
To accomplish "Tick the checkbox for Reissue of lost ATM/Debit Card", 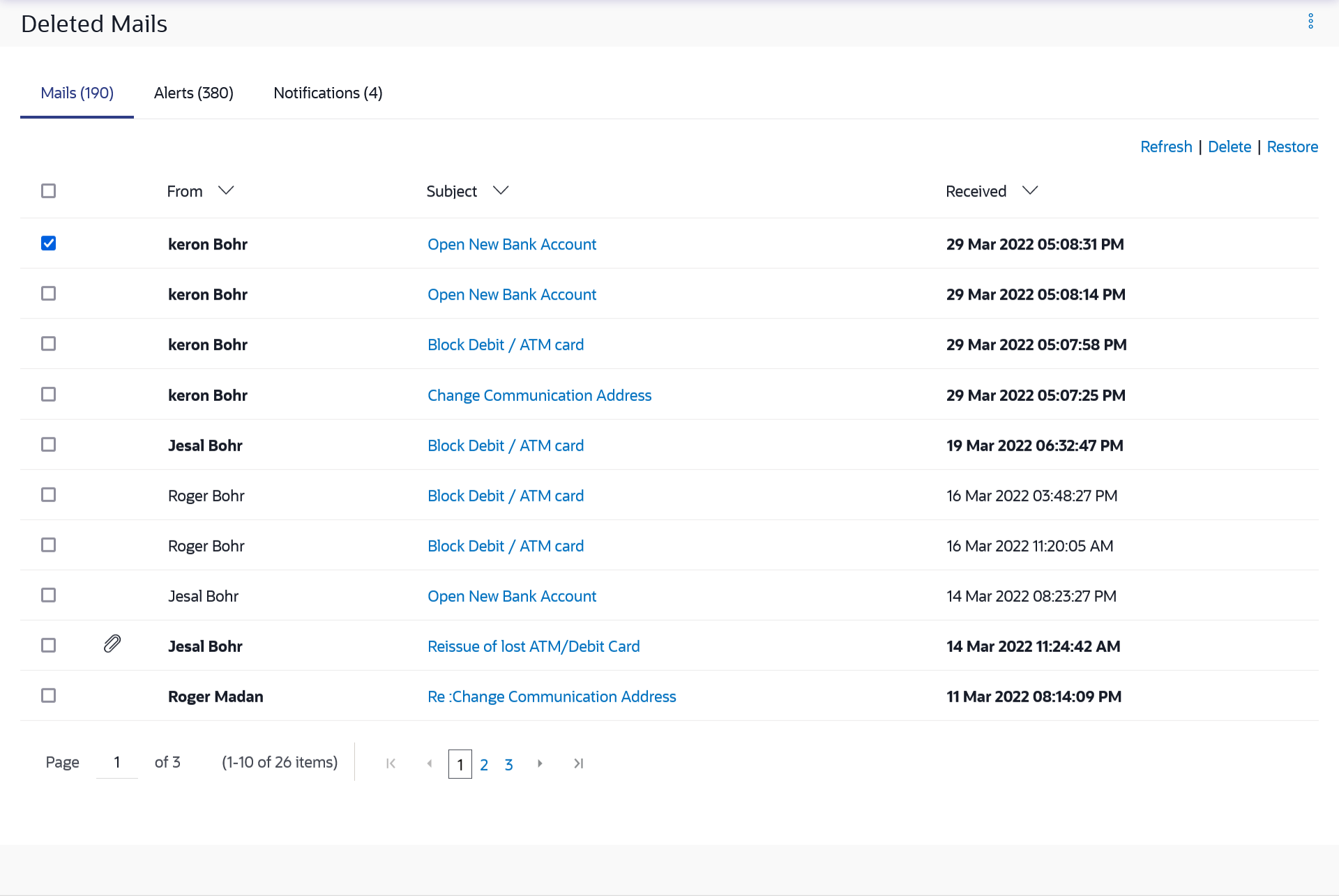I will click(x=48, y=646).
